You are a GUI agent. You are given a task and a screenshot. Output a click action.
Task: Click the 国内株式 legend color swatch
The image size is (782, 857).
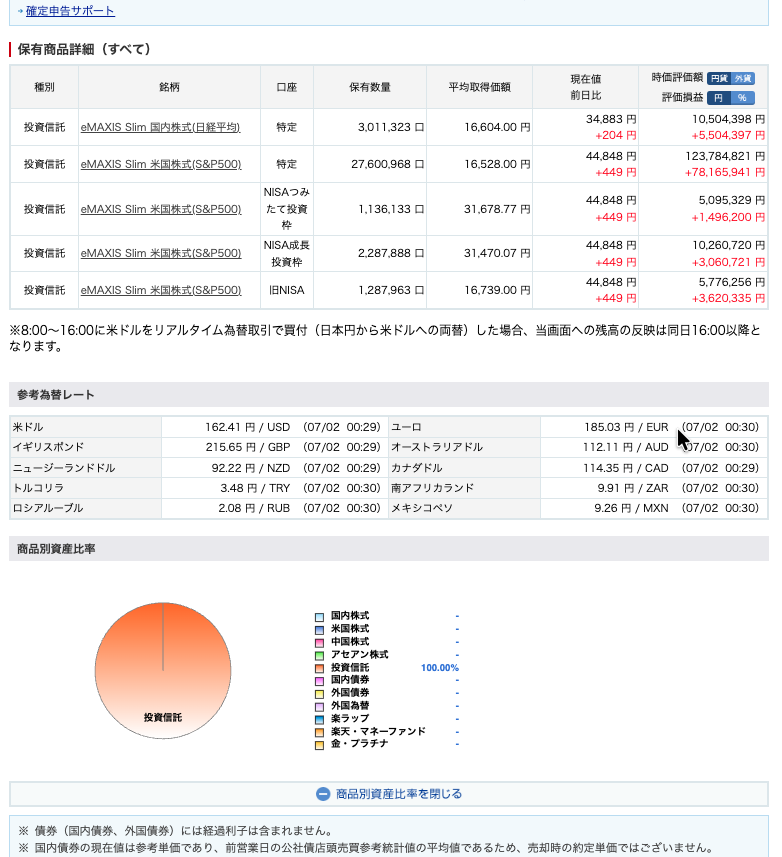click(319, 617)
